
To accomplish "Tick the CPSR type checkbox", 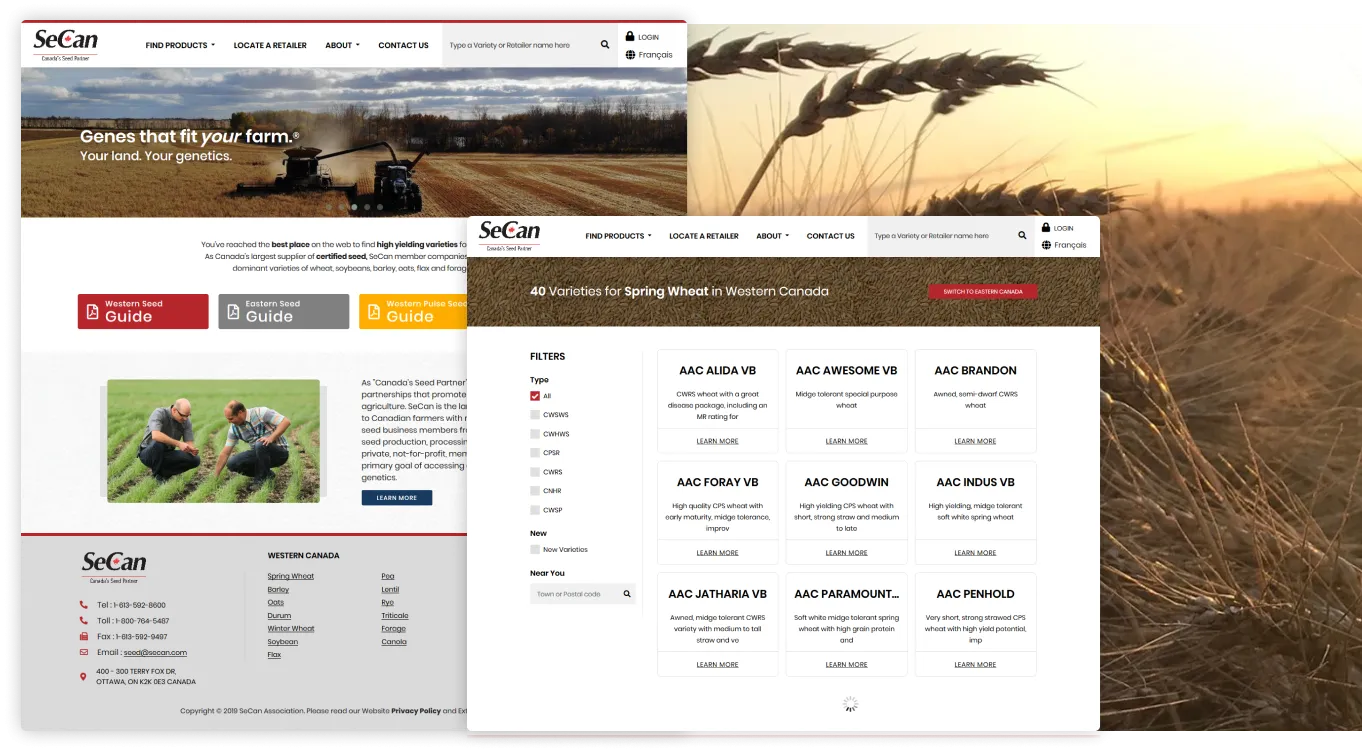I will (535, 453).
